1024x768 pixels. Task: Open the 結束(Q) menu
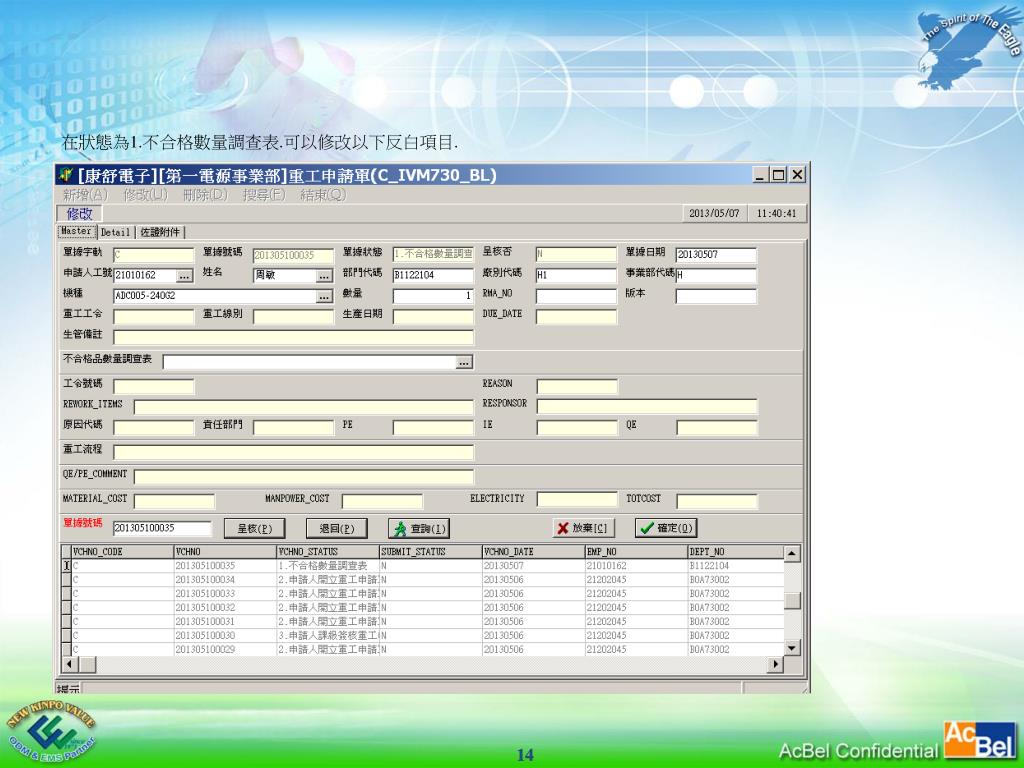323,195
